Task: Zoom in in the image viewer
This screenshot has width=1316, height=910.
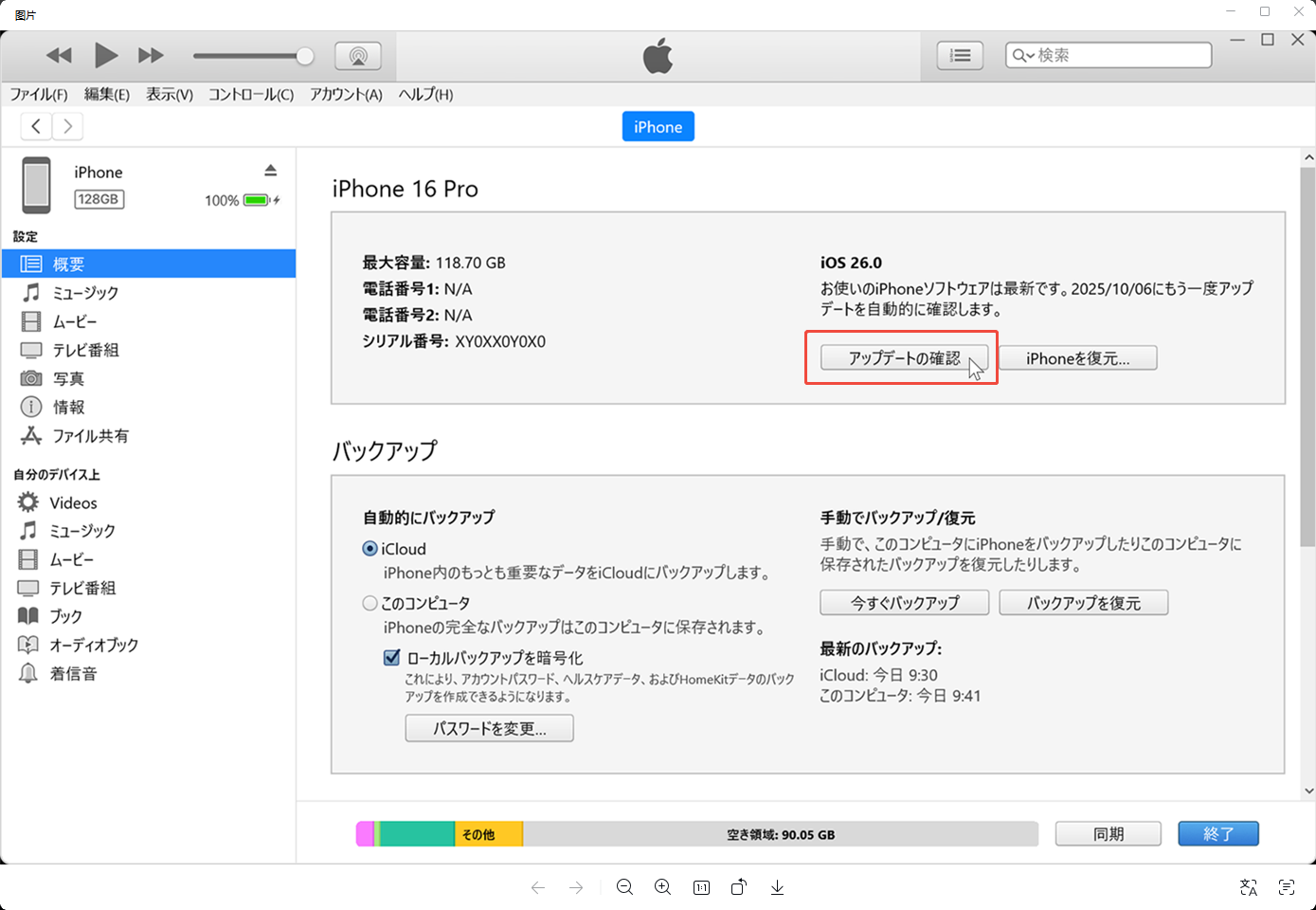Action: 662,887
